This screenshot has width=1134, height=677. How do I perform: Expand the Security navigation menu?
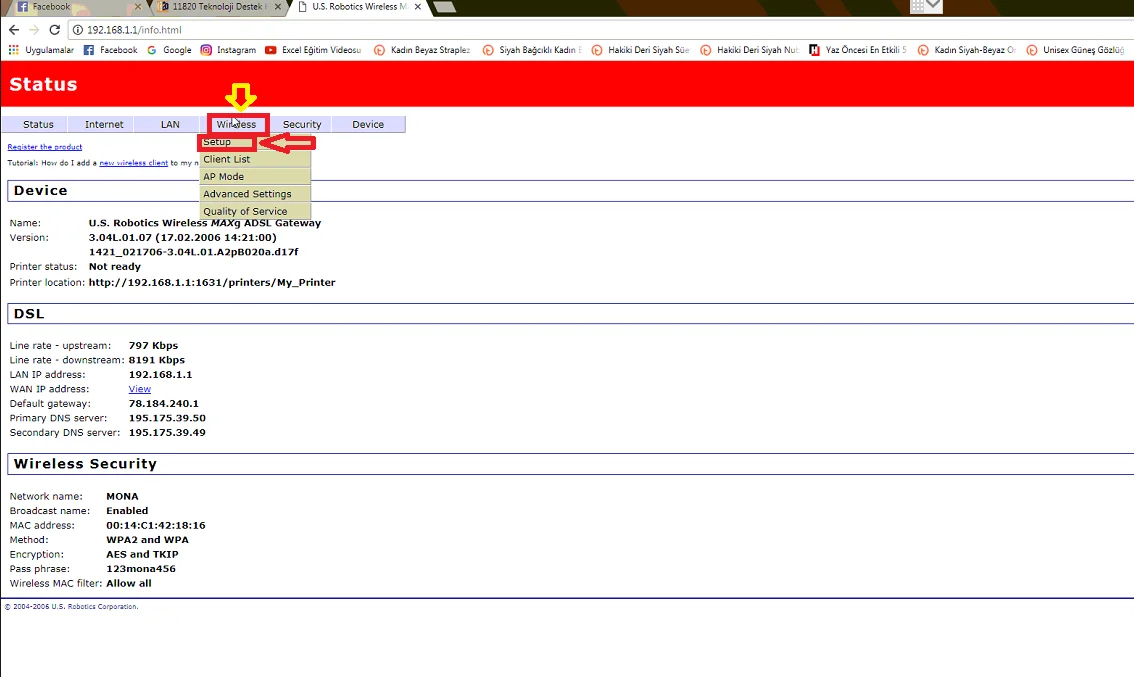(302, 124)
